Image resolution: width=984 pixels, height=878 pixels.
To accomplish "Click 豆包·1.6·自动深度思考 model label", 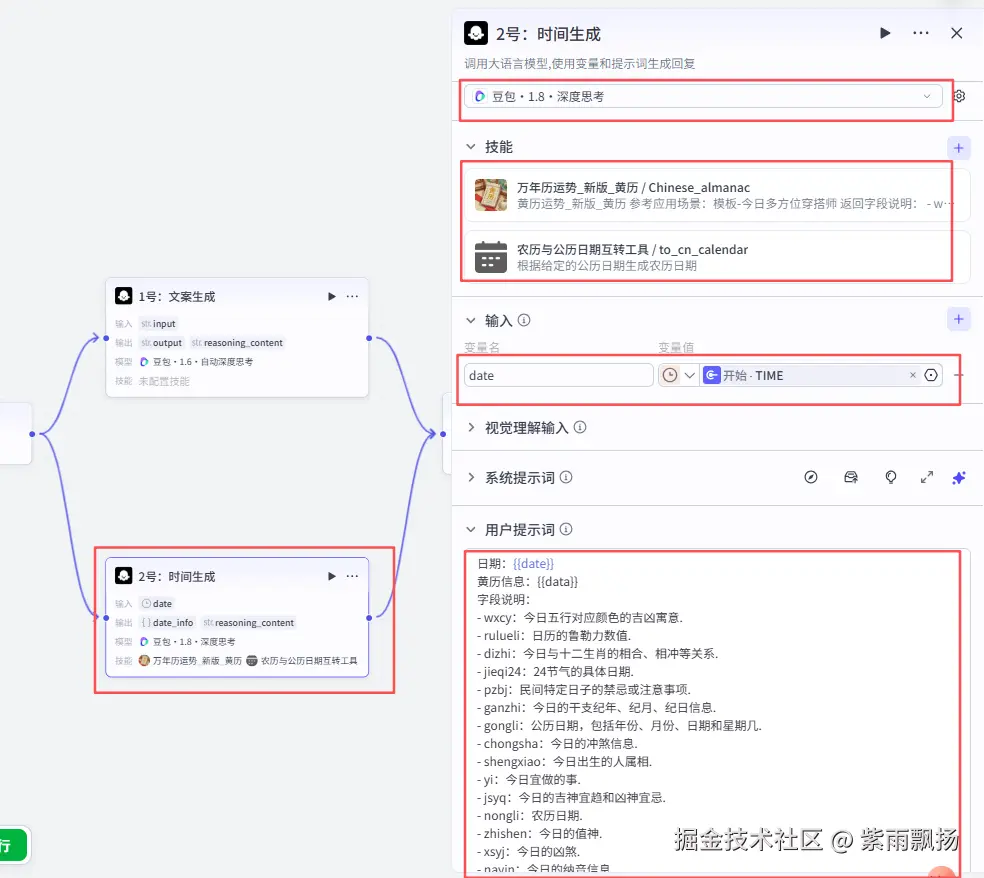I will pyautogui.click(x=196, y=362).
